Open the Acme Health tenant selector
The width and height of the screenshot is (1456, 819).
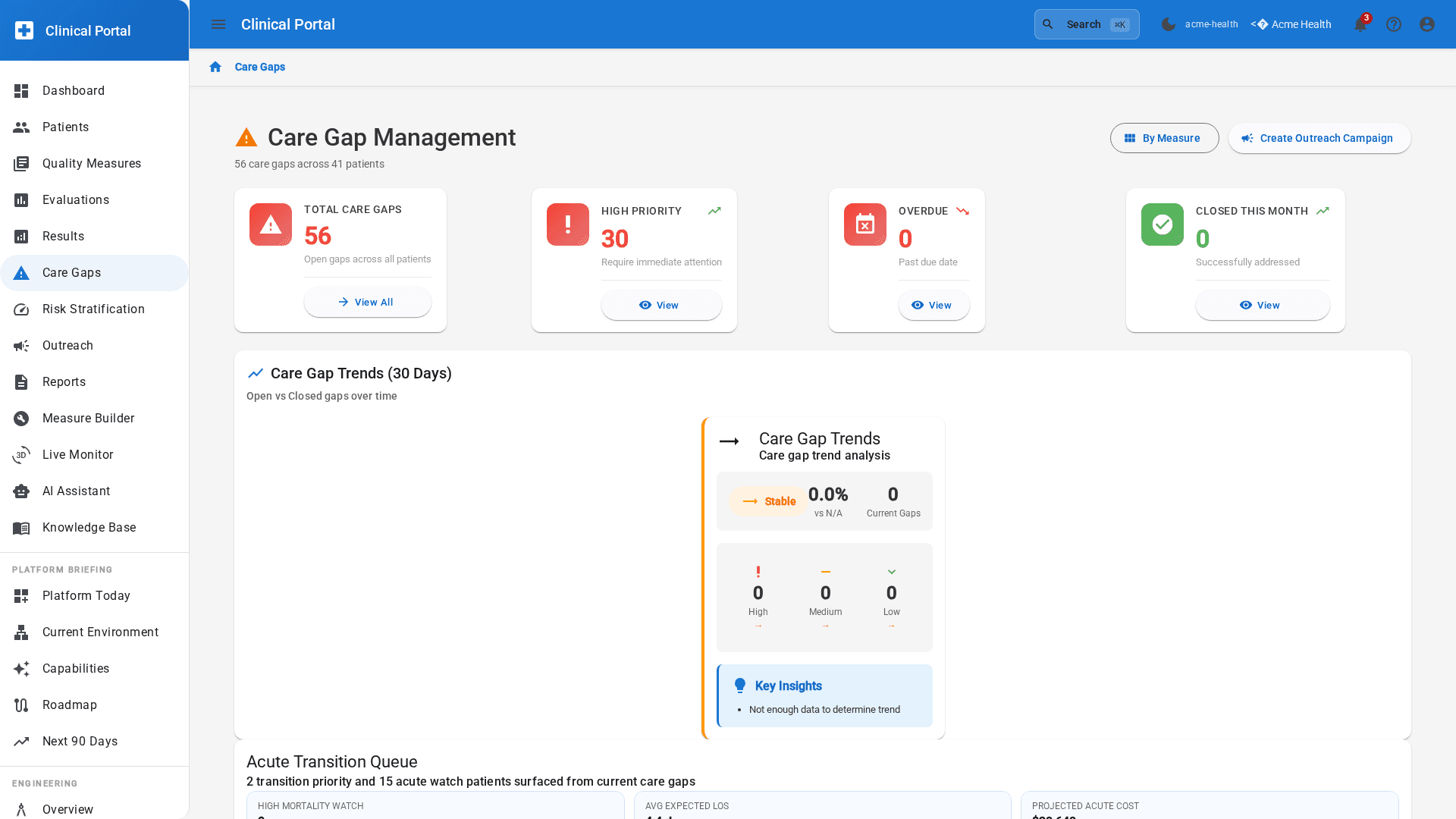point(1291,24)
